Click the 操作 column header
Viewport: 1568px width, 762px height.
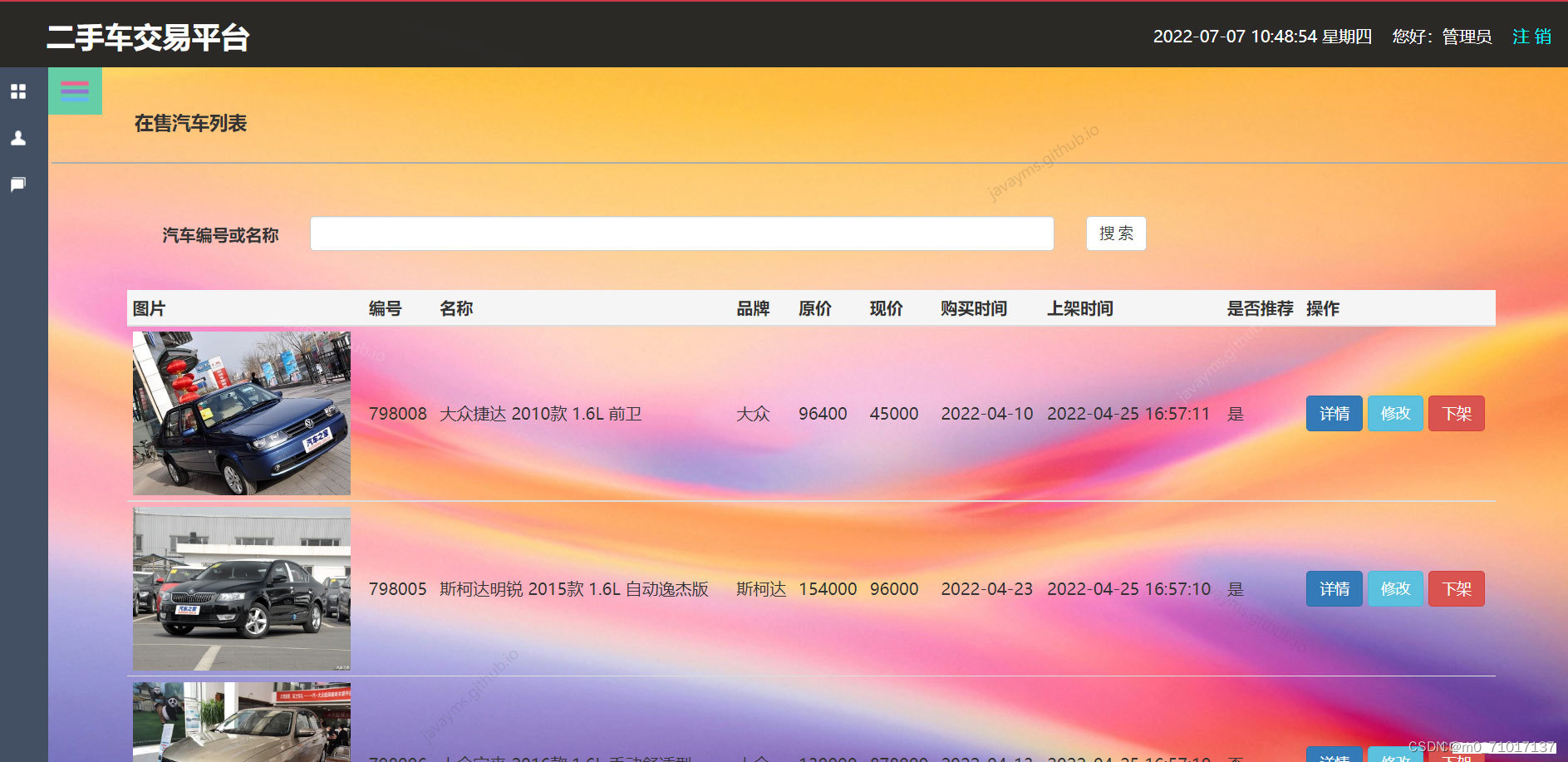coord(1323,309)
